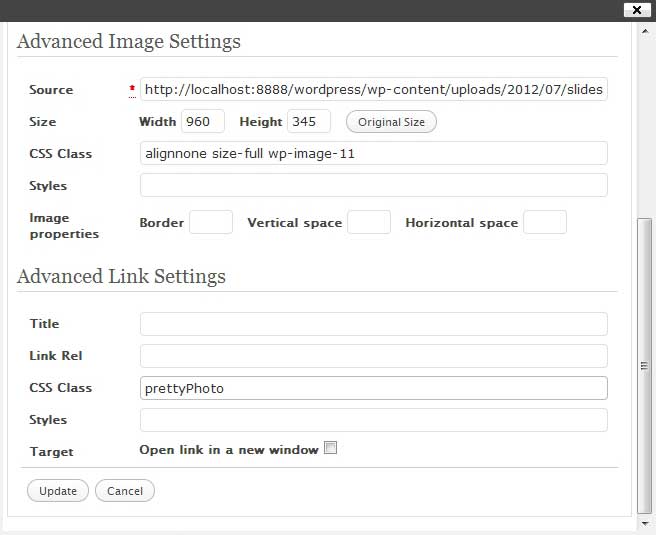Select the Styles field under Advanced Link Settings

coord(373,420)
